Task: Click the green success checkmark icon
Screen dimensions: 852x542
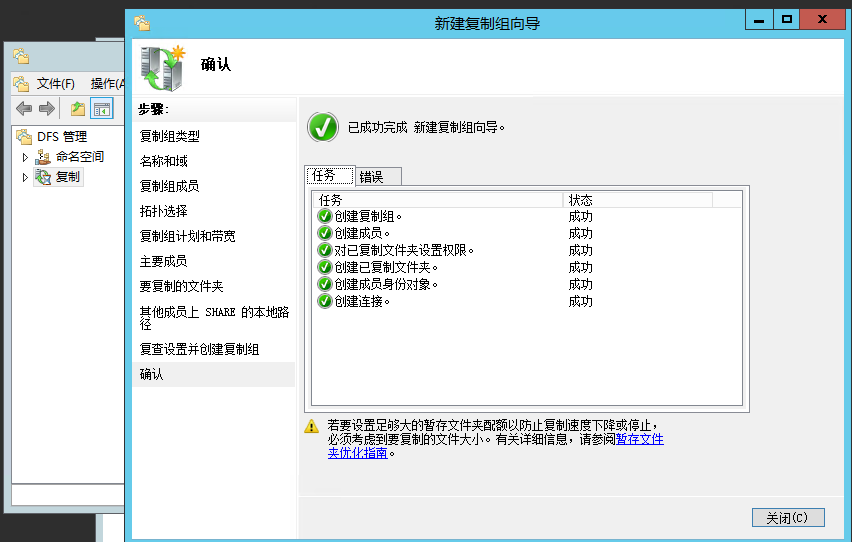Action: [323, 127]
